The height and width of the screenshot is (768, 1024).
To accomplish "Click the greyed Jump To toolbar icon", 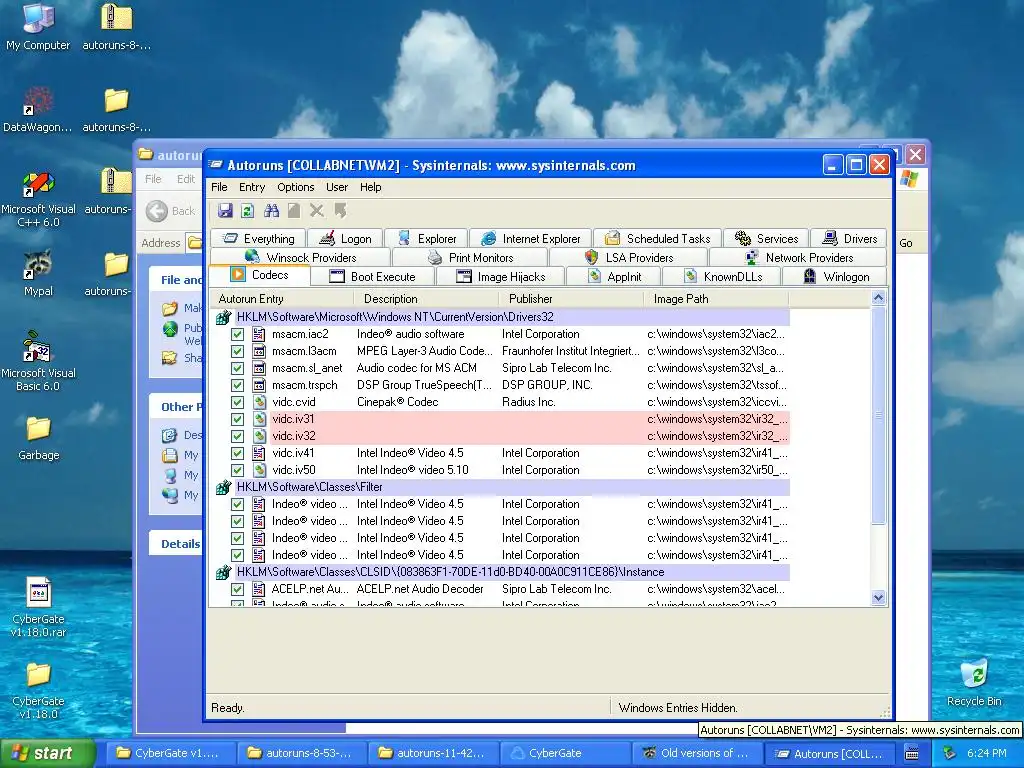I will tap(340, 210).
